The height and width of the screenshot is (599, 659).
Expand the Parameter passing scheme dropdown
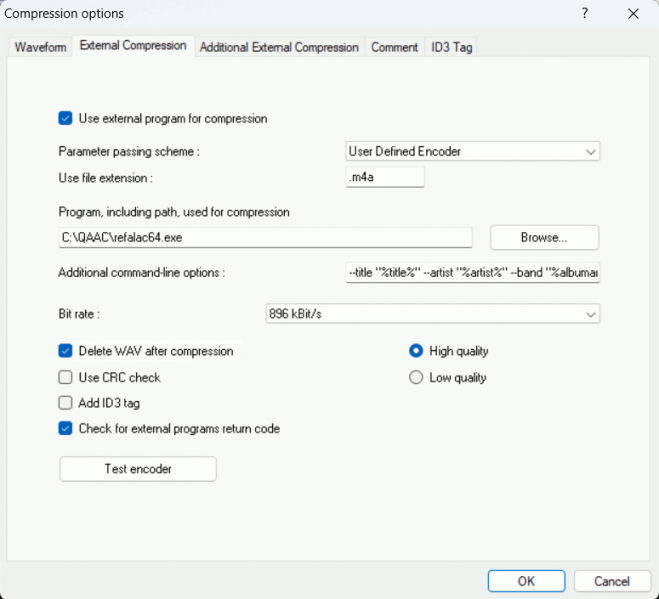pos(471,151)
